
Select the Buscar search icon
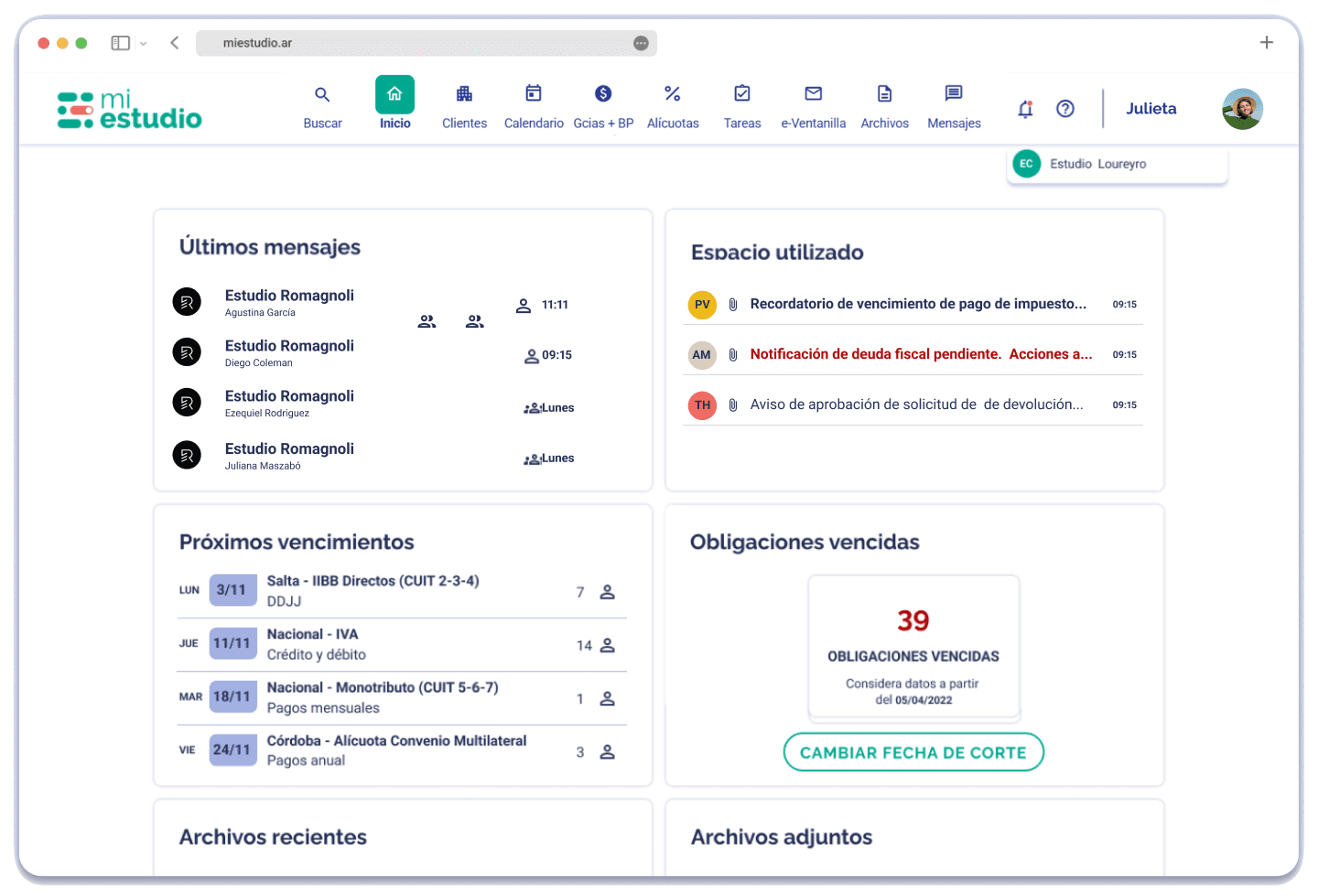click(322, 95)
